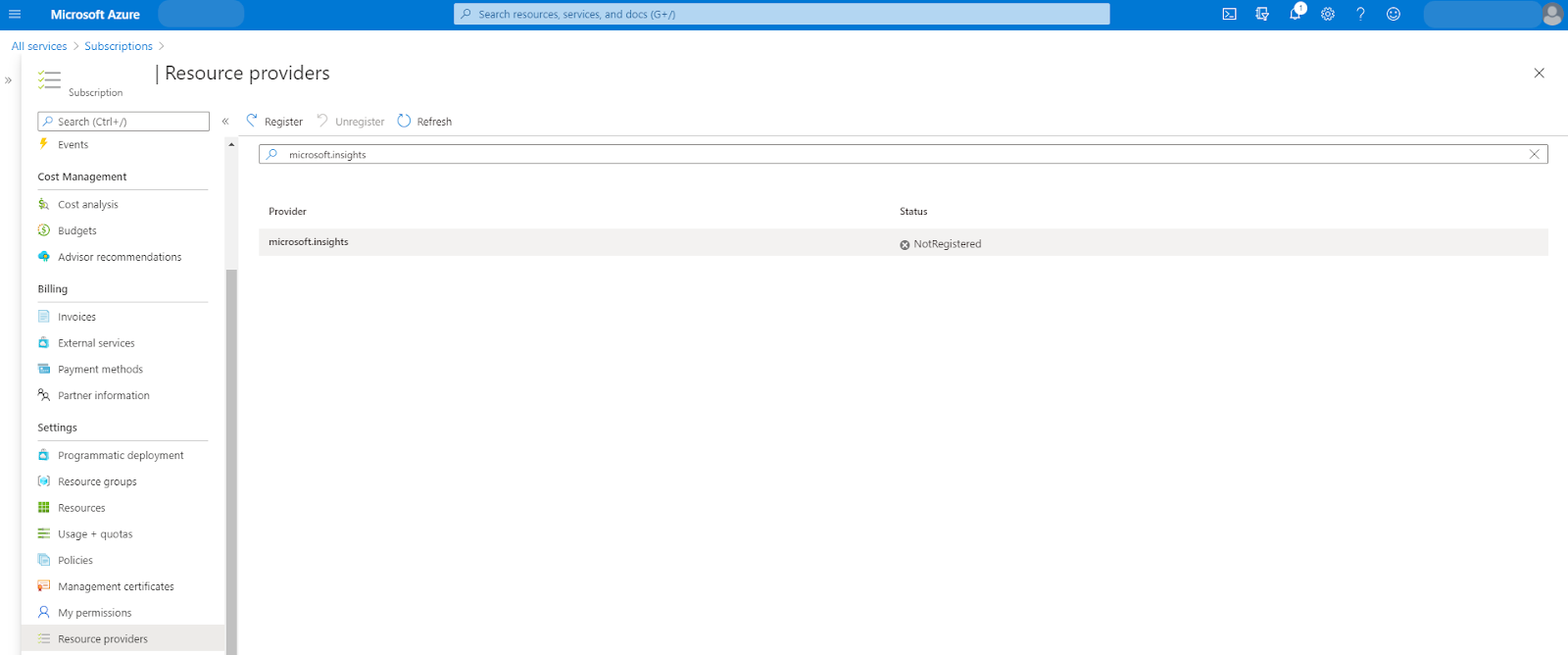Focus the global search resources box
Screen dimensions: 1568x655
782,14
